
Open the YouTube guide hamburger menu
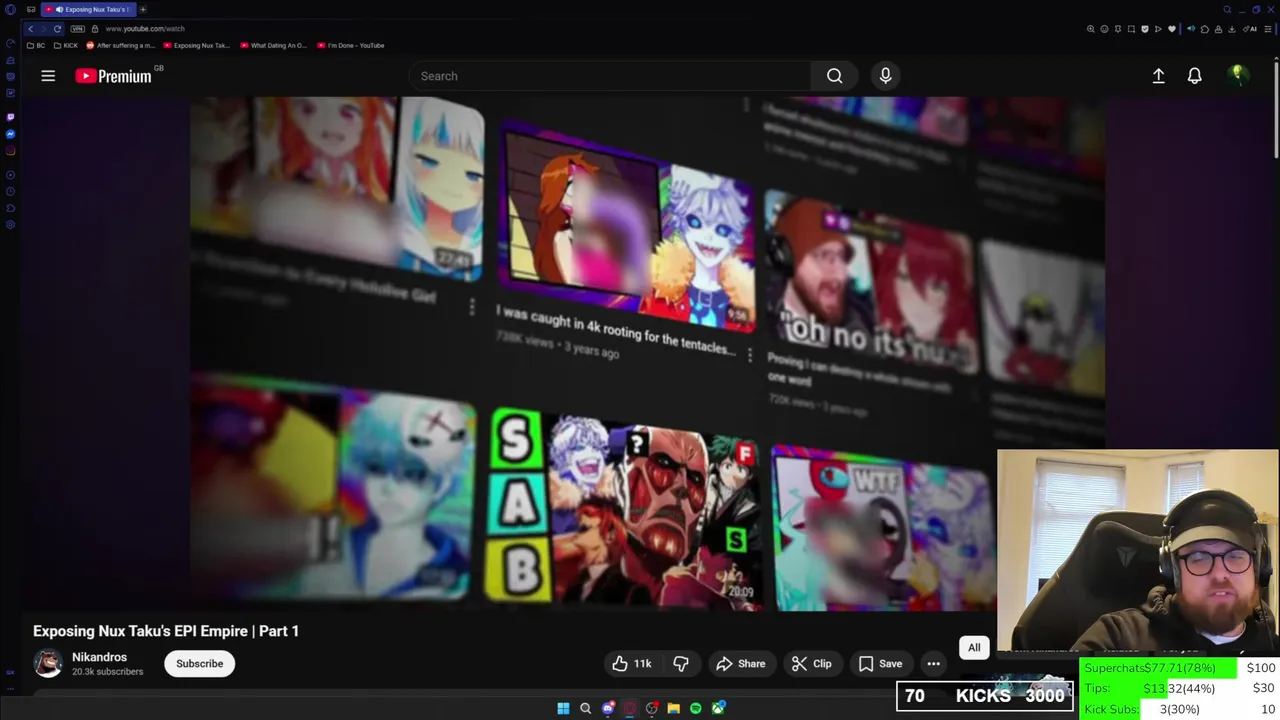48,76
